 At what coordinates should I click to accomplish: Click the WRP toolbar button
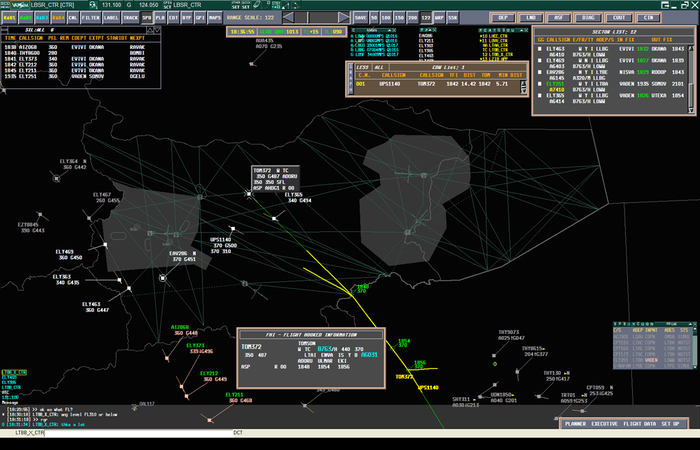(x=439, y=18)
